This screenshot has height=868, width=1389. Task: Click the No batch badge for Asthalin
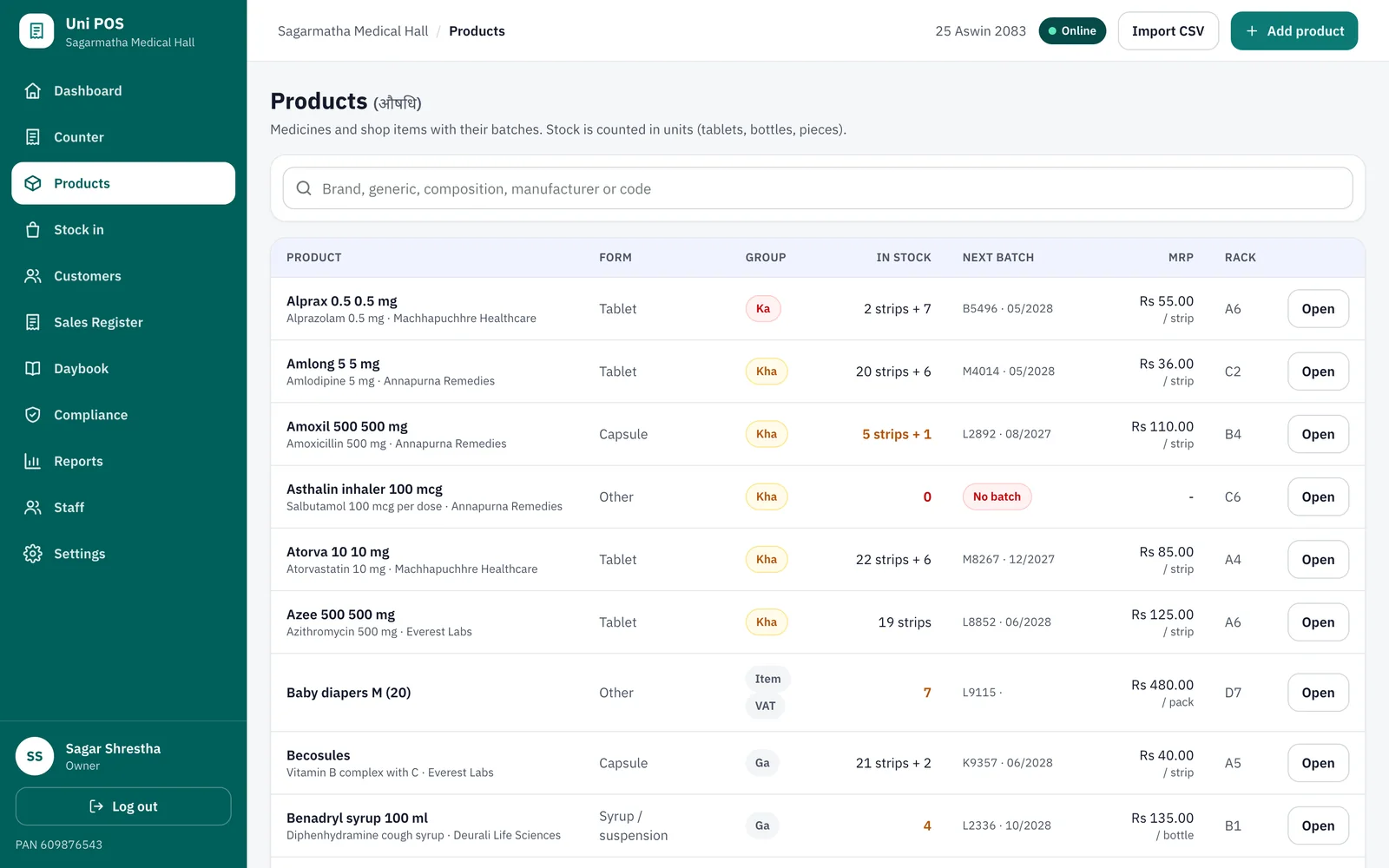pos(997,496)
